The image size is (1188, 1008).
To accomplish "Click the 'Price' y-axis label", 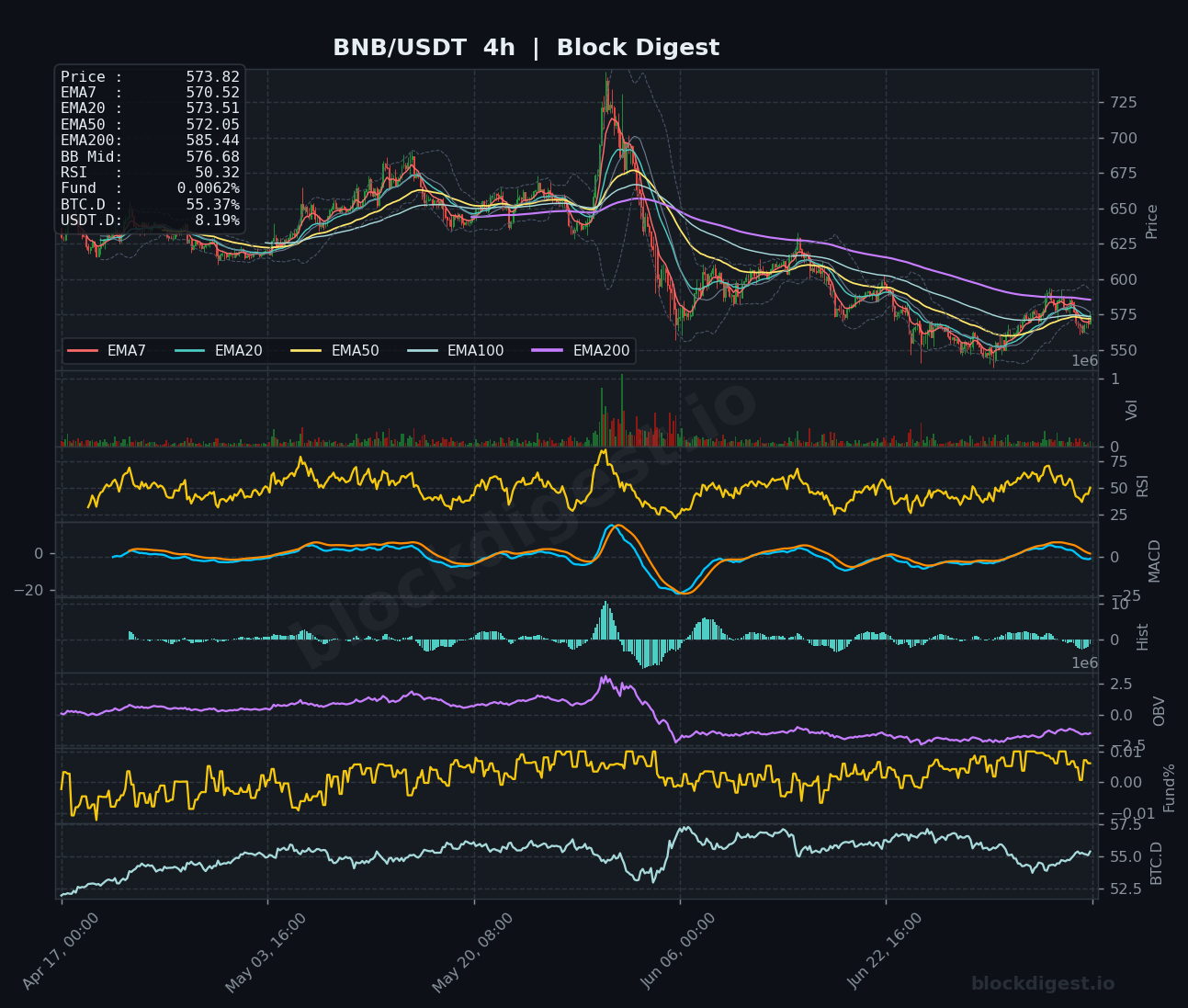I will pyautogui.click(x=1152, y=221).
